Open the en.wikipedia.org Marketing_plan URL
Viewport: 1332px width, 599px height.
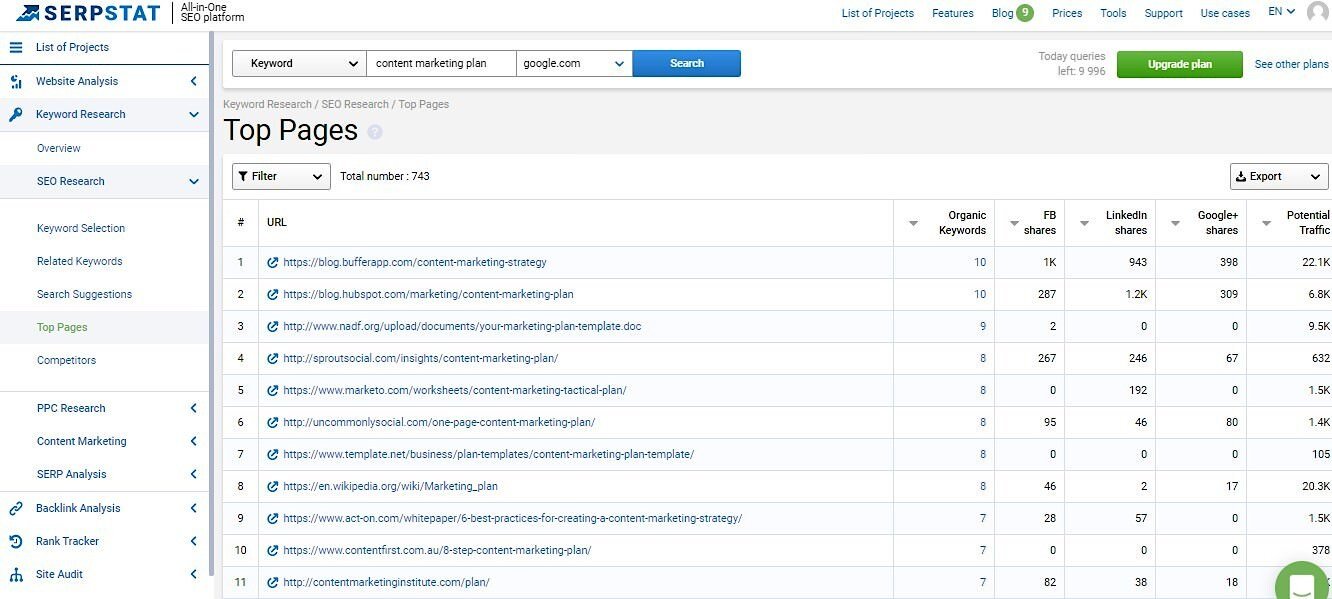point(390,486)
